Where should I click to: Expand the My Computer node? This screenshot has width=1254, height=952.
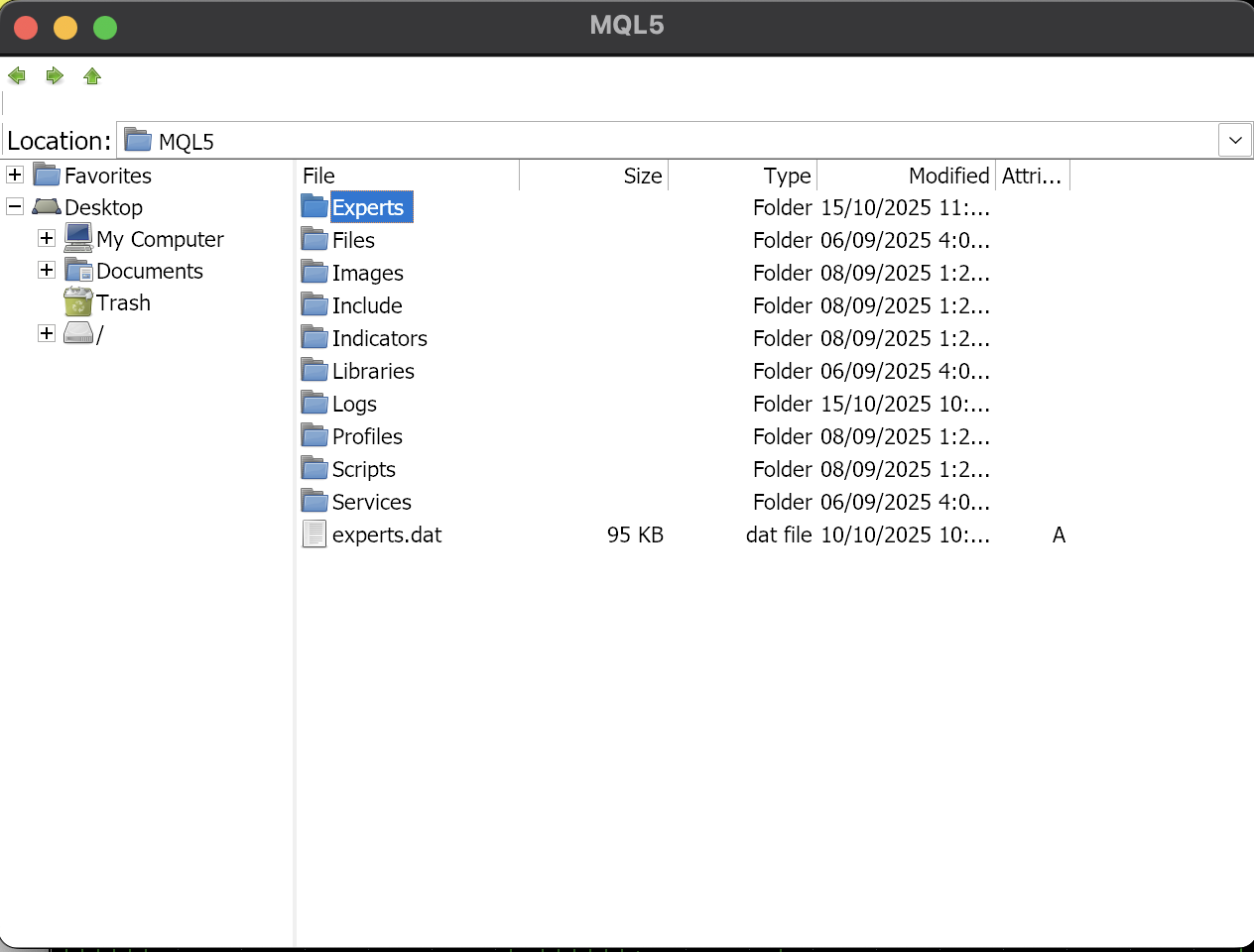(47, 239)
